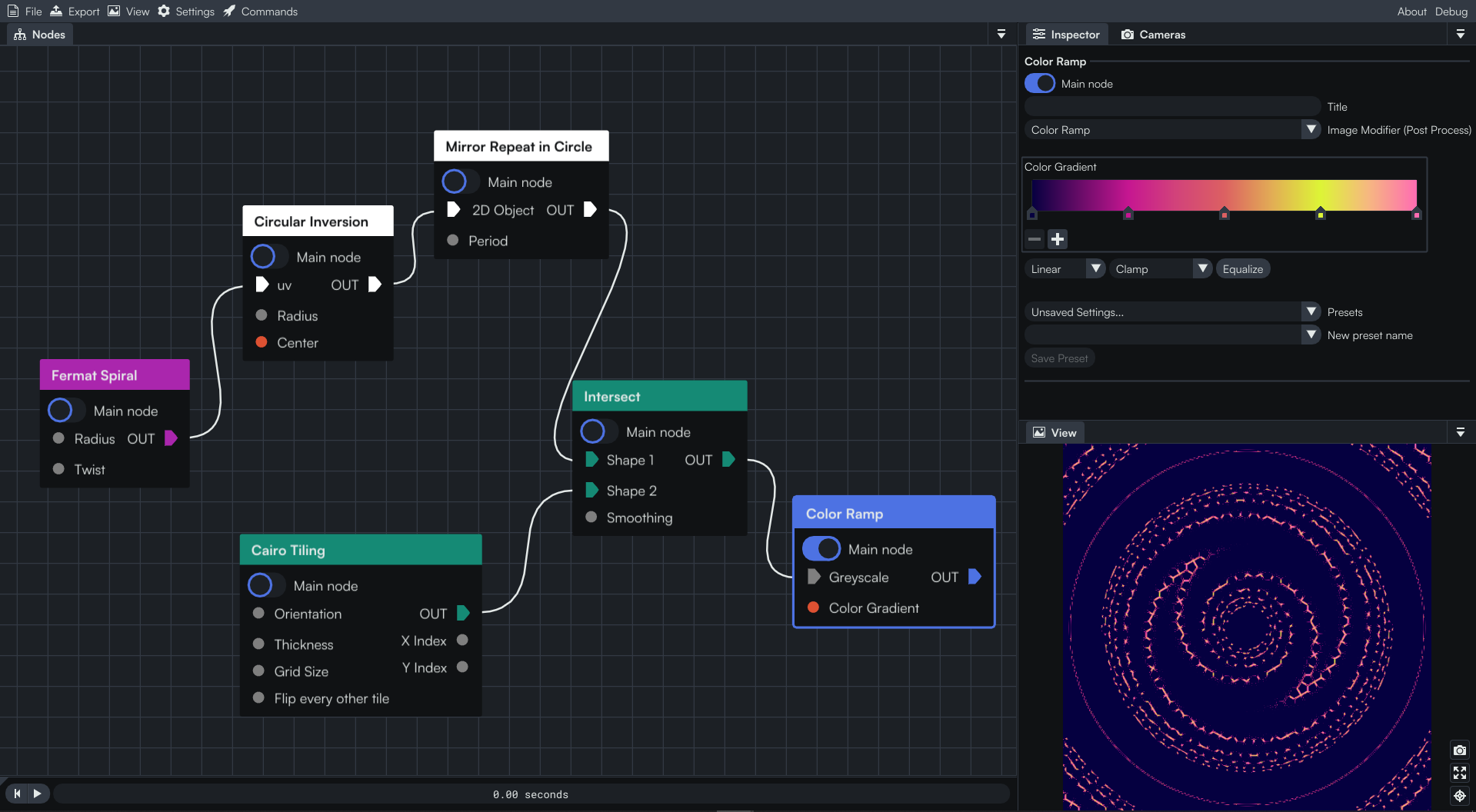This screenshot has height=812, width=1476.
Task: Open the Linear interpolation dropdown
Action: click(x=1065, y=268)
